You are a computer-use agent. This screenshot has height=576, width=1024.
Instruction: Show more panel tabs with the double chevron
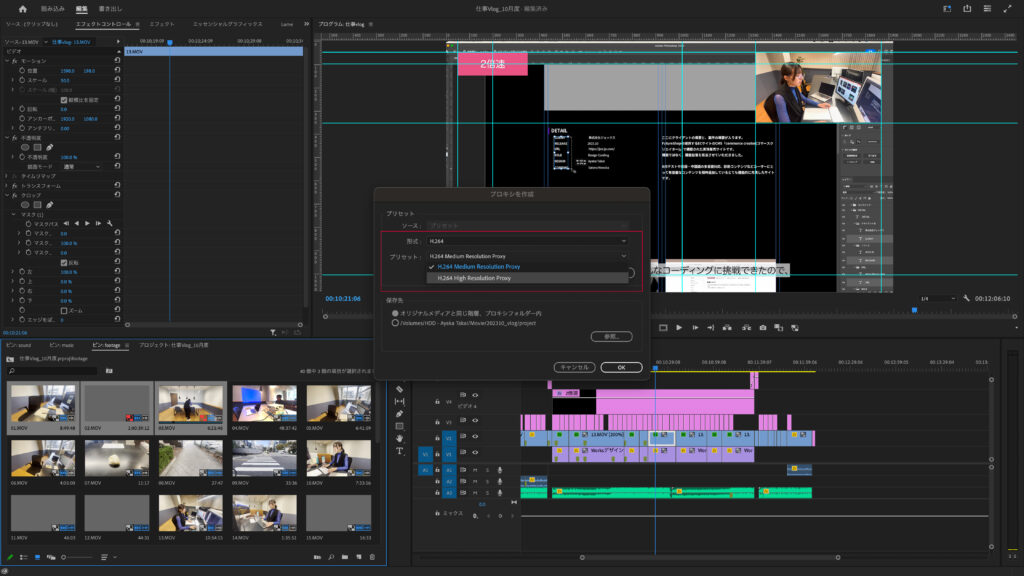pos(306,24)
